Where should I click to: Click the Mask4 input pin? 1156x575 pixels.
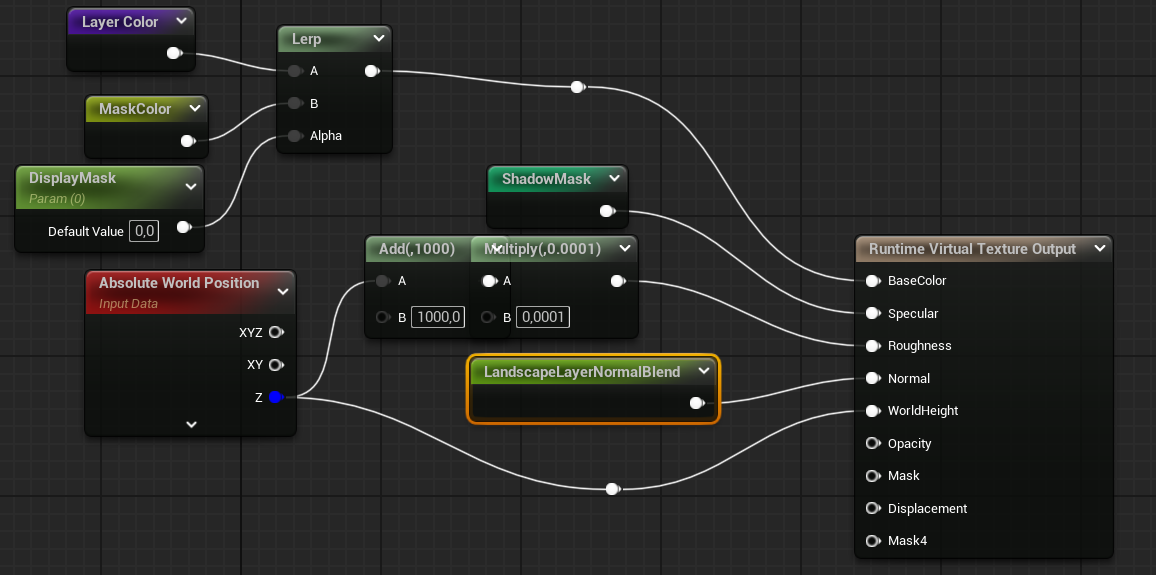pos(872,541)
